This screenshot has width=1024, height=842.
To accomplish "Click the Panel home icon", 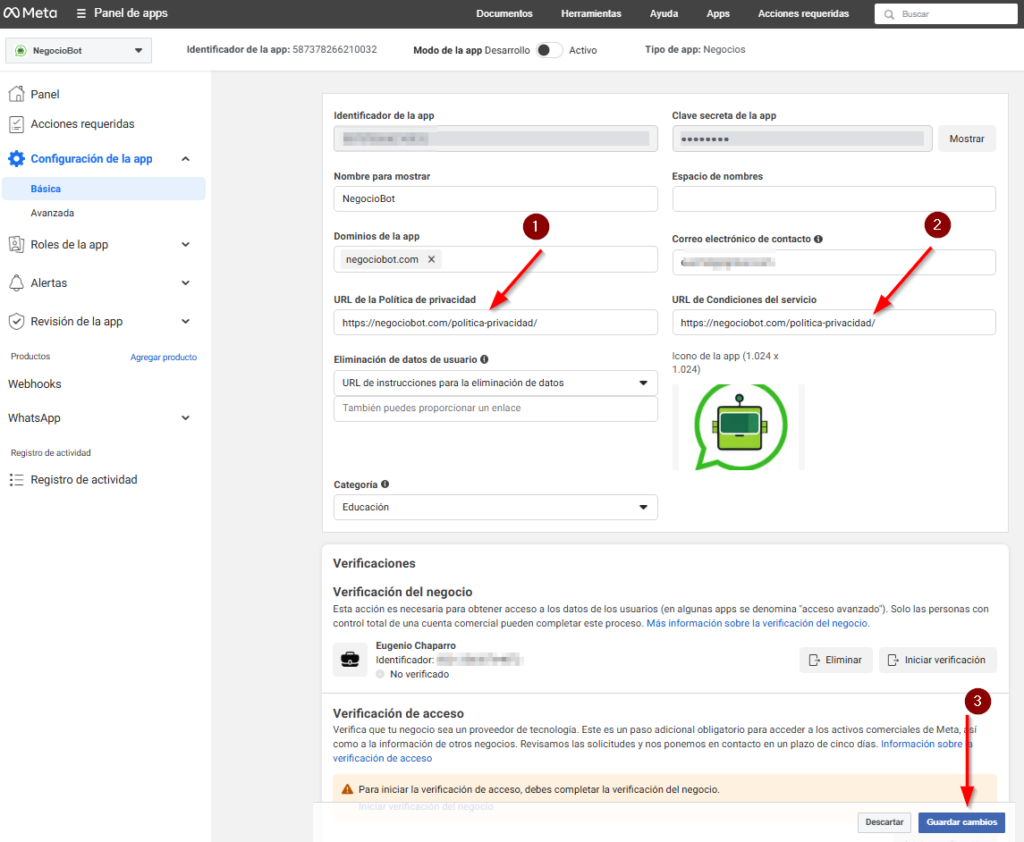I will click(16, 94).
